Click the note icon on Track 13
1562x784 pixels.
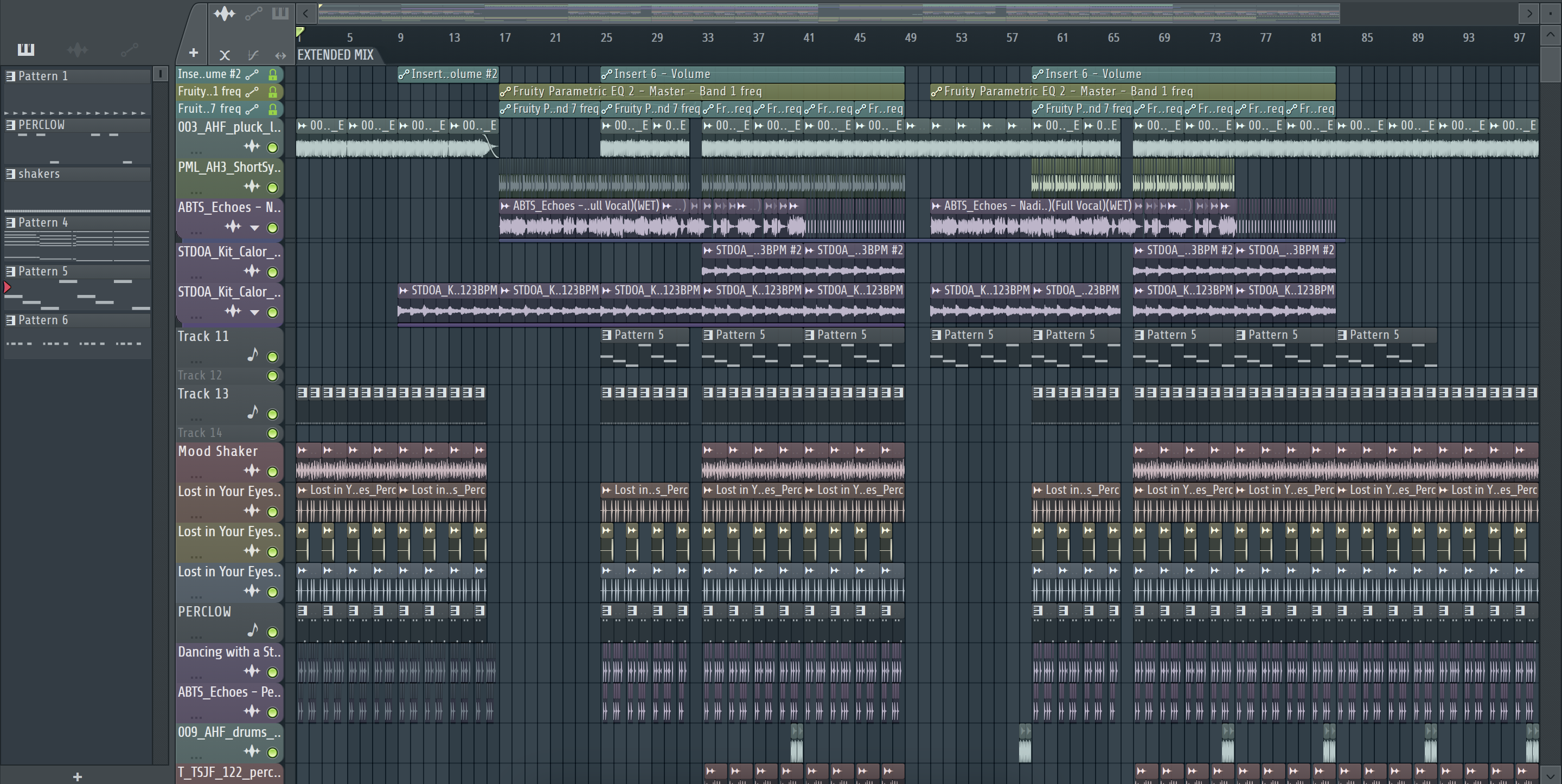(x=253, y=412)
